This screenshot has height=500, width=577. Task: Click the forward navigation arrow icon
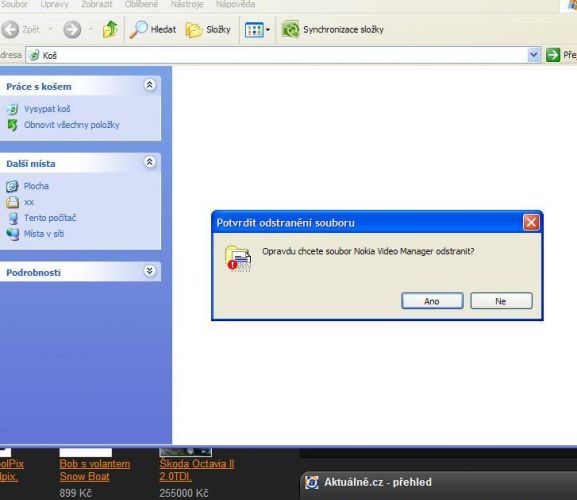click(72, 29)
